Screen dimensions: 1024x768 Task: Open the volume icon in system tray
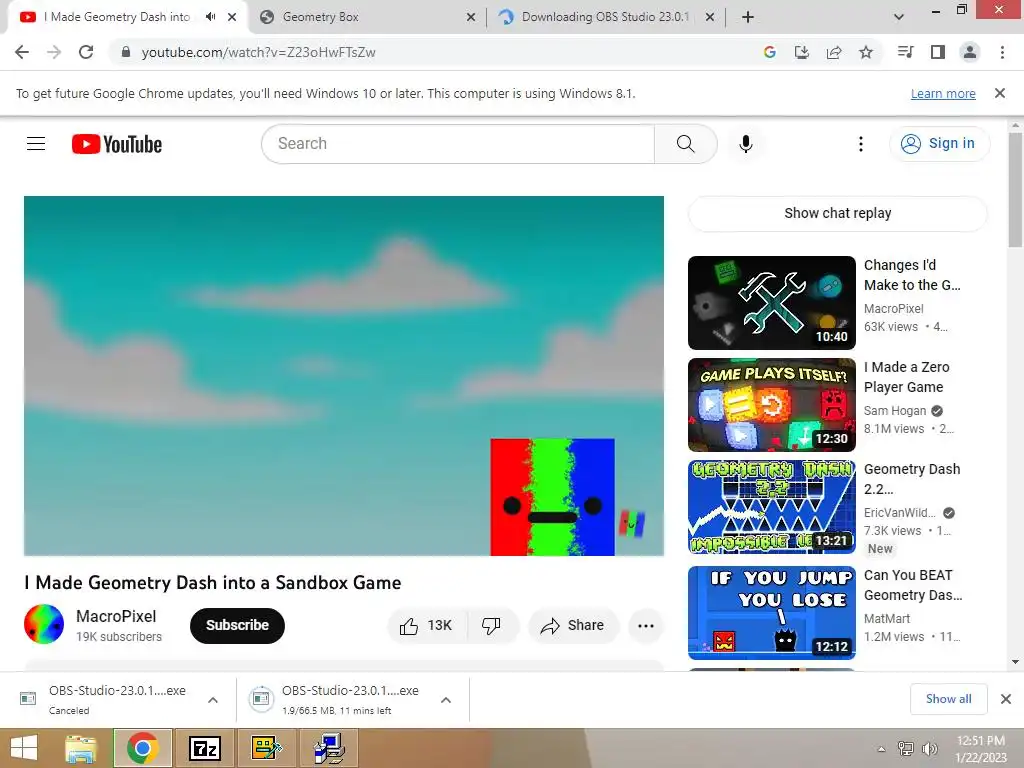pyautogui.click(x=929, y=749)
